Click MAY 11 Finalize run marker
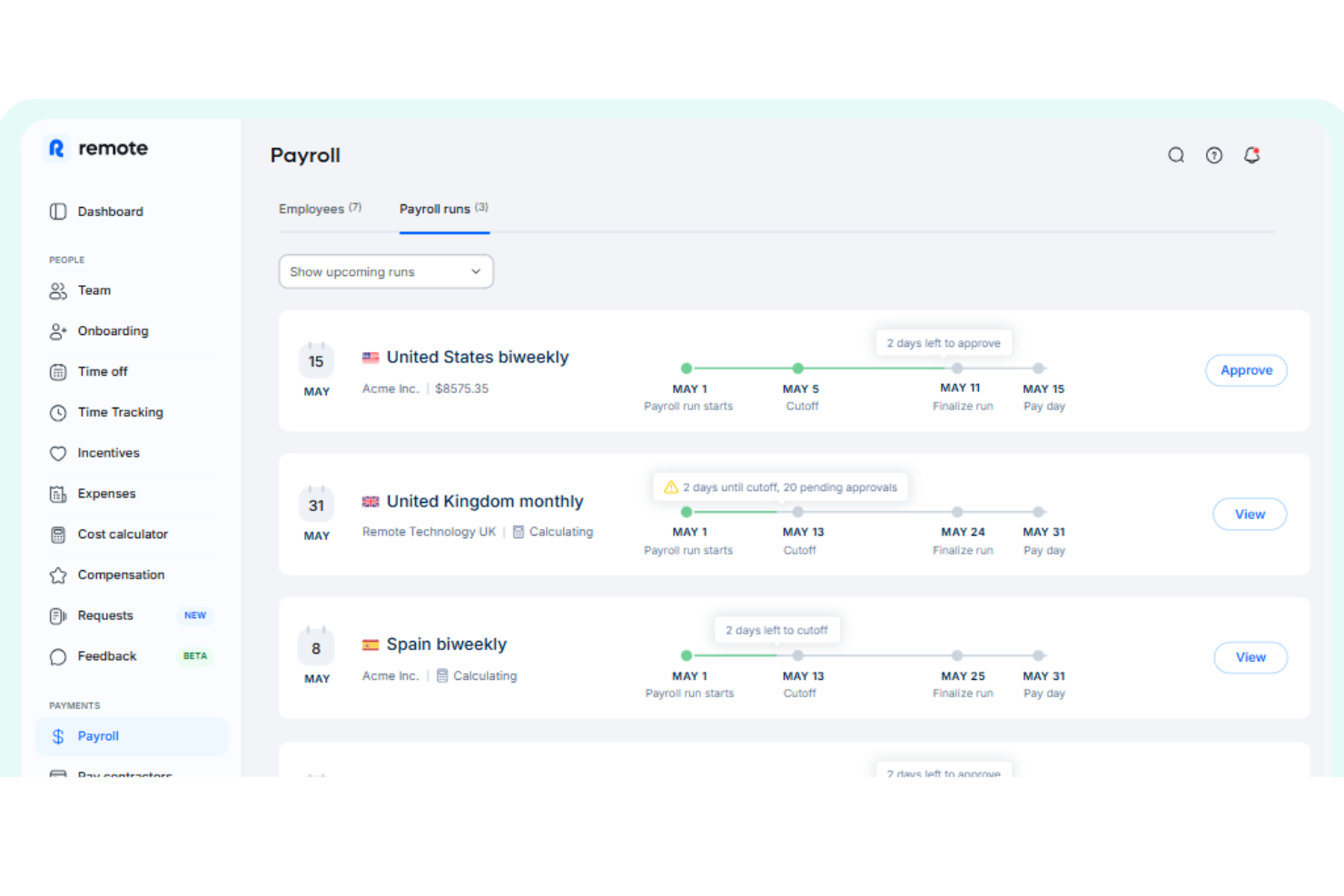Image resolution: width=1344 pixels, height=896 pixels. pyautogui.click(x=957, y=369)
